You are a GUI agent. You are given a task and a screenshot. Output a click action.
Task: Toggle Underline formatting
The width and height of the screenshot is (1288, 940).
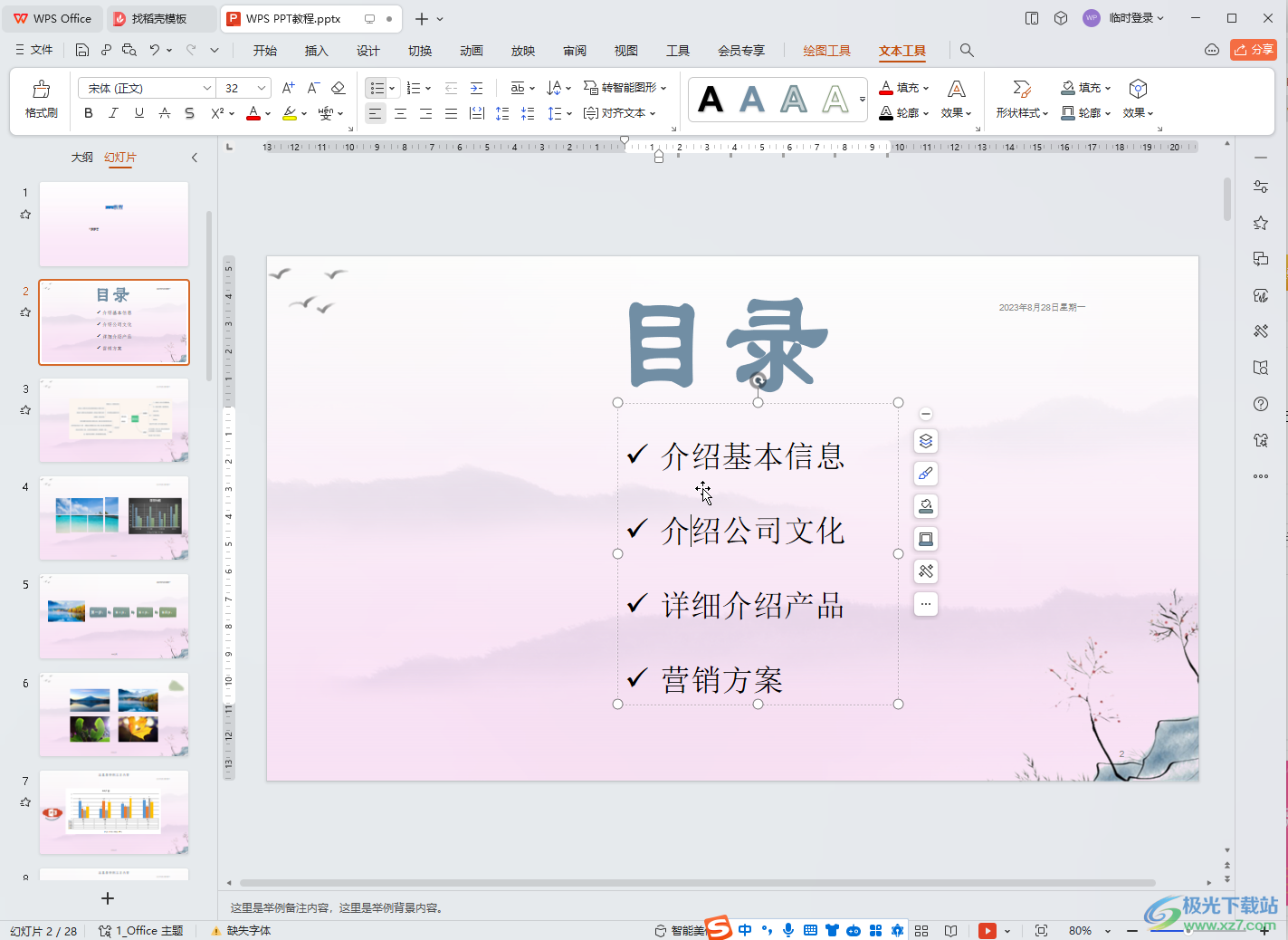[138, 113]
